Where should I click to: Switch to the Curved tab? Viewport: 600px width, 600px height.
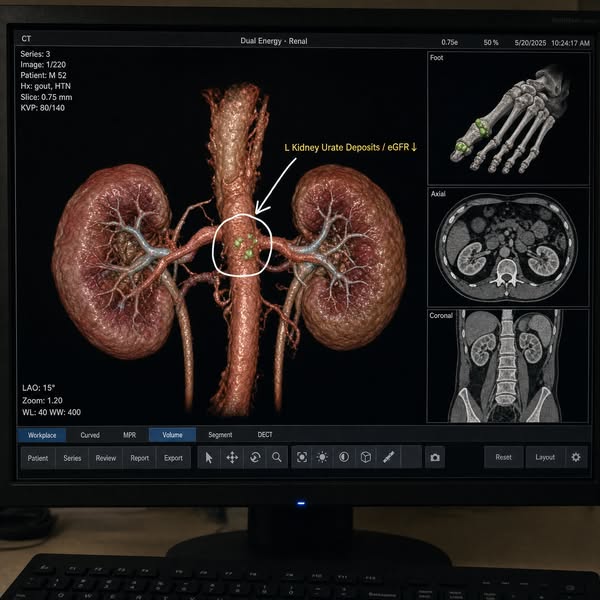[x=90, y=435]
